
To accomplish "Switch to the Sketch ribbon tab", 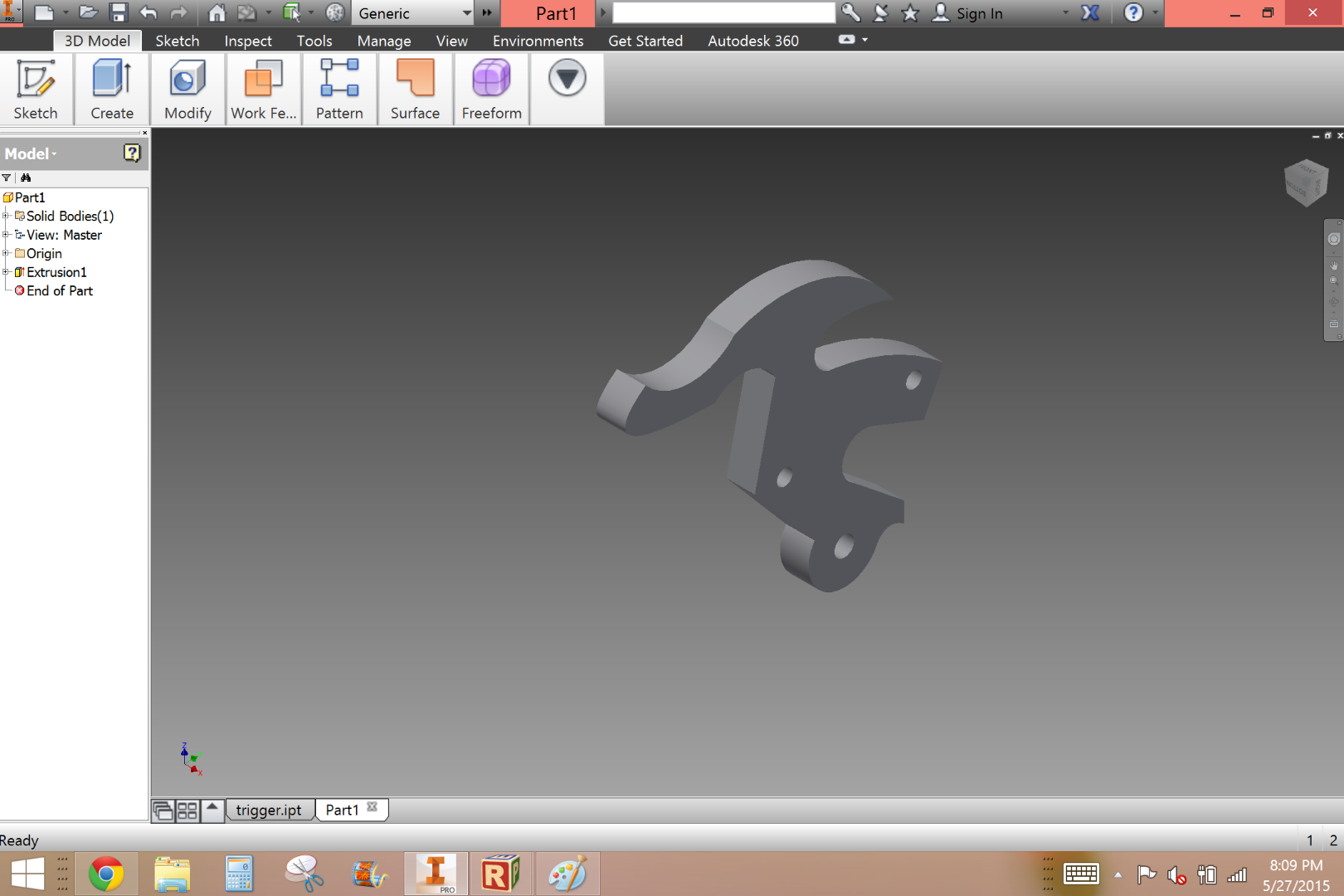I will click(x=178, y=41).
